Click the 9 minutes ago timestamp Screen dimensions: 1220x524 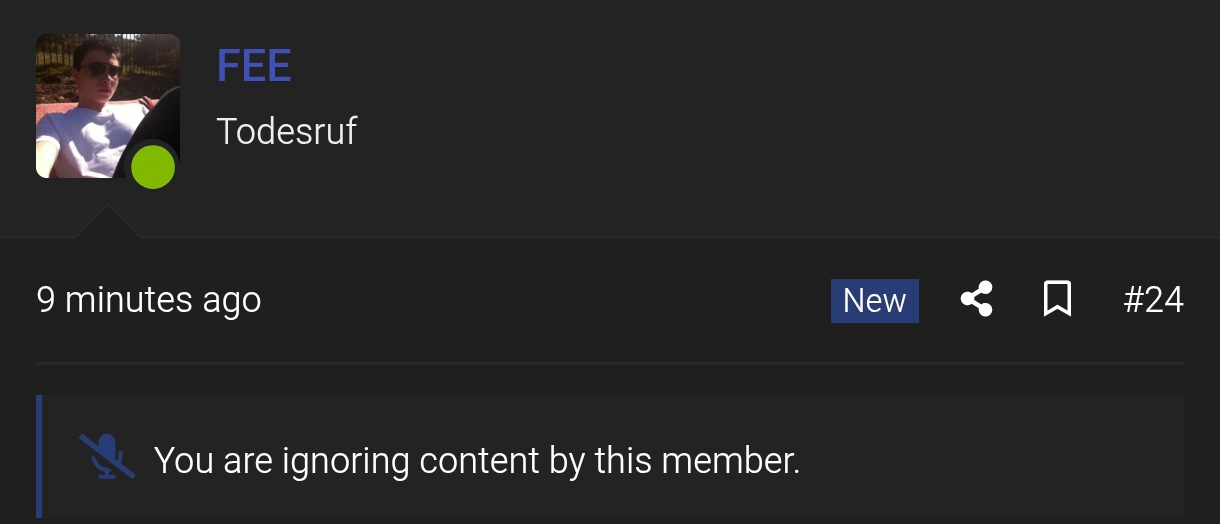(149, 300)
